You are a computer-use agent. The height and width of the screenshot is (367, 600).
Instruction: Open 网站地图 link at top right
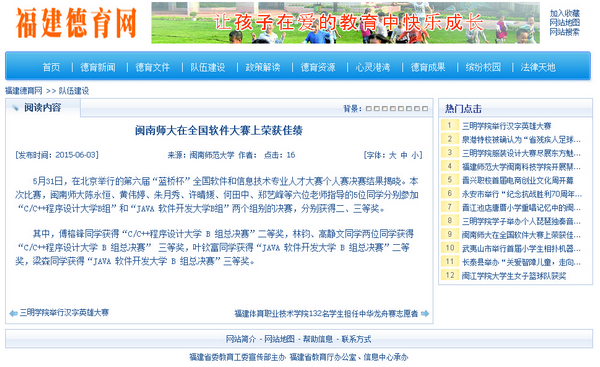click(x=565, y=23)
